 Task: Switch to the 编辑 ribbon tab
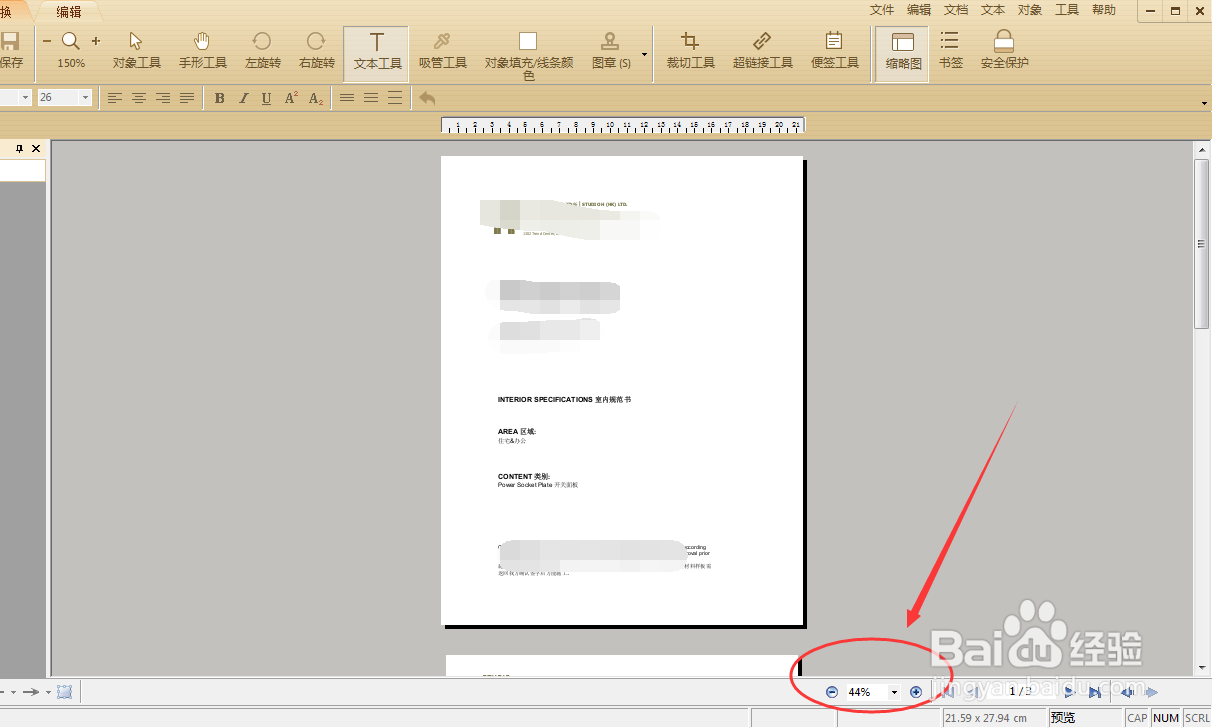(x=69, y=12)
